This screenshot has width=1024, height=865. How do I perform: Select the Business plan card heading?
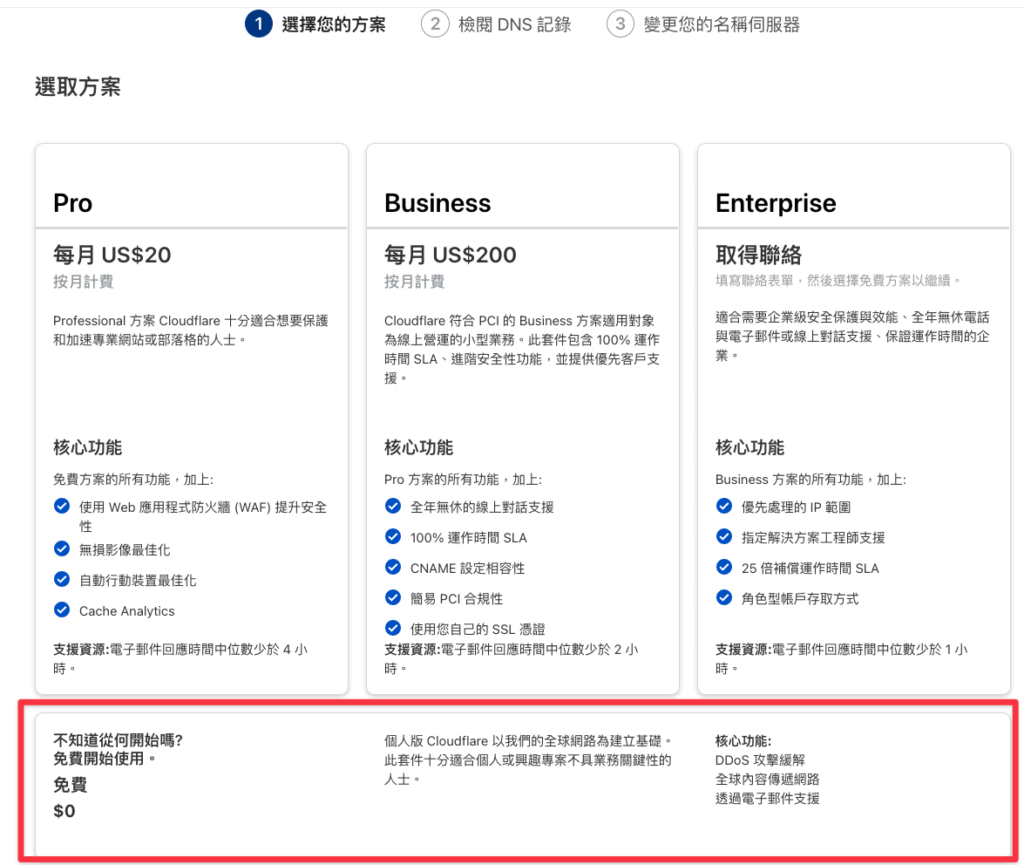pyautogui.click(x=438, y=203)
